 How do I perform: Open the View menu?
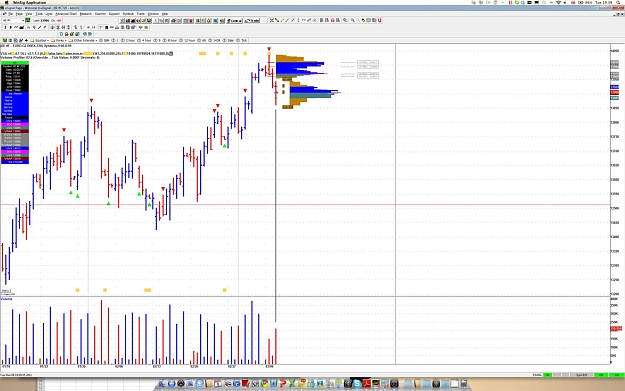click(x=29, y=14)
